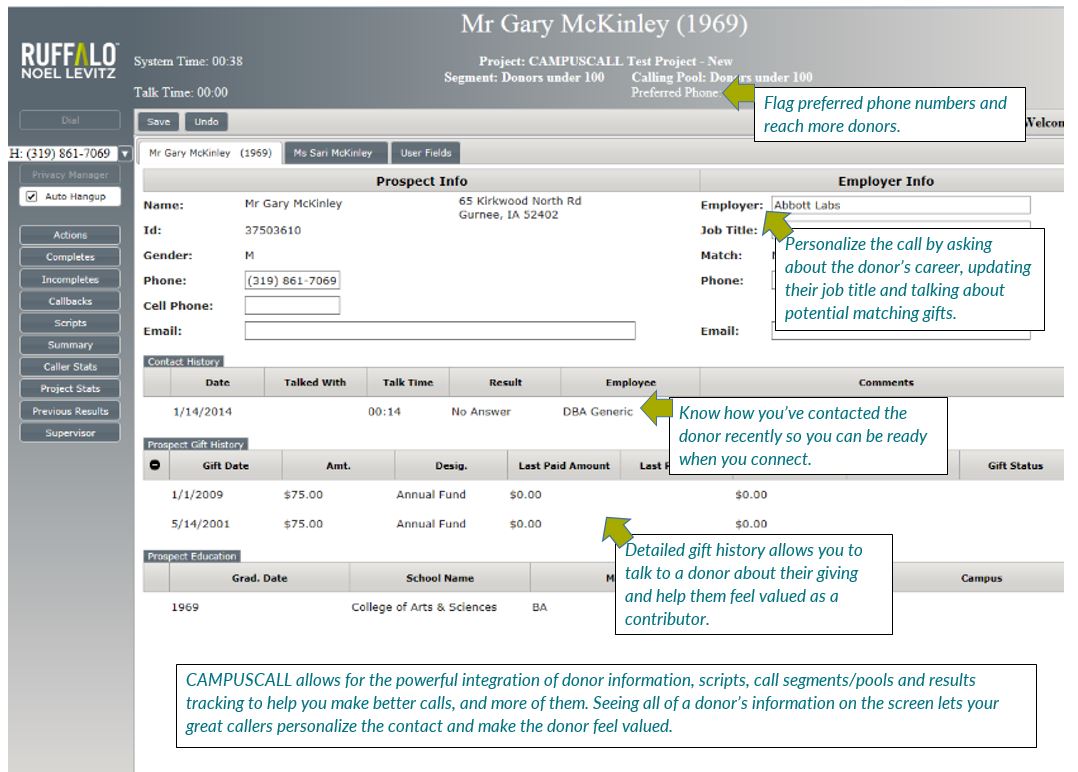1078x772 pixels.
Task: Click the prospect Phone input field
Action: point(292,280)
